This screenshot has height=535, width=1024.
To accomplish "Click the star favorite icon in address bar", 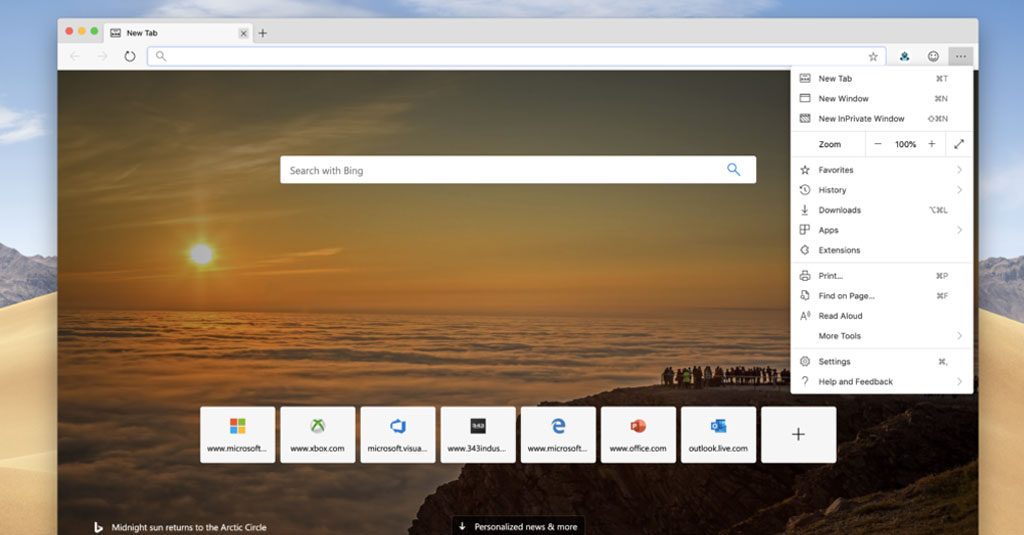I will (873, 56).
